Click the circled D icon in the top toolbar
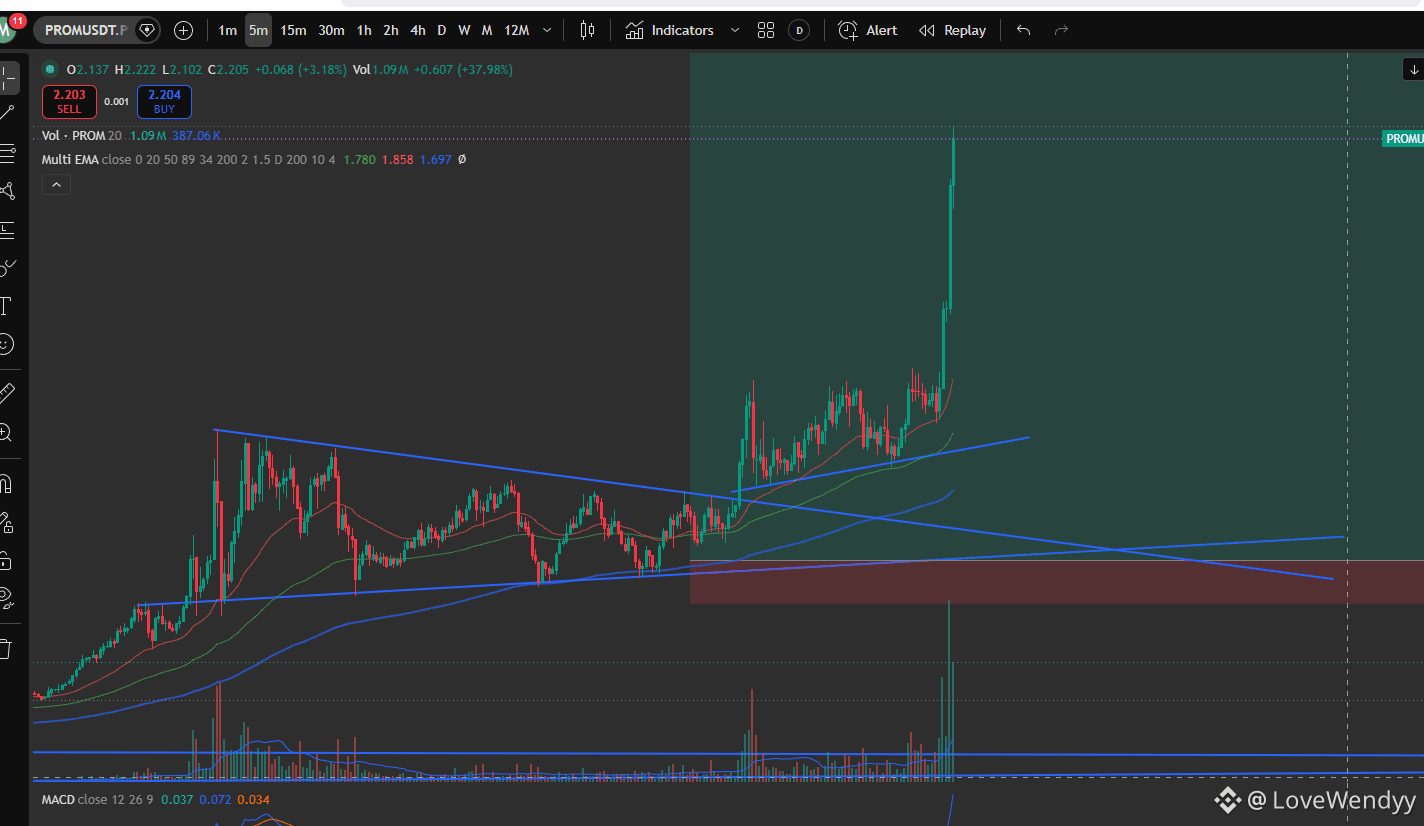This screenshot has height=826, width=1424. pyautogui.click(x=799, y=30)
